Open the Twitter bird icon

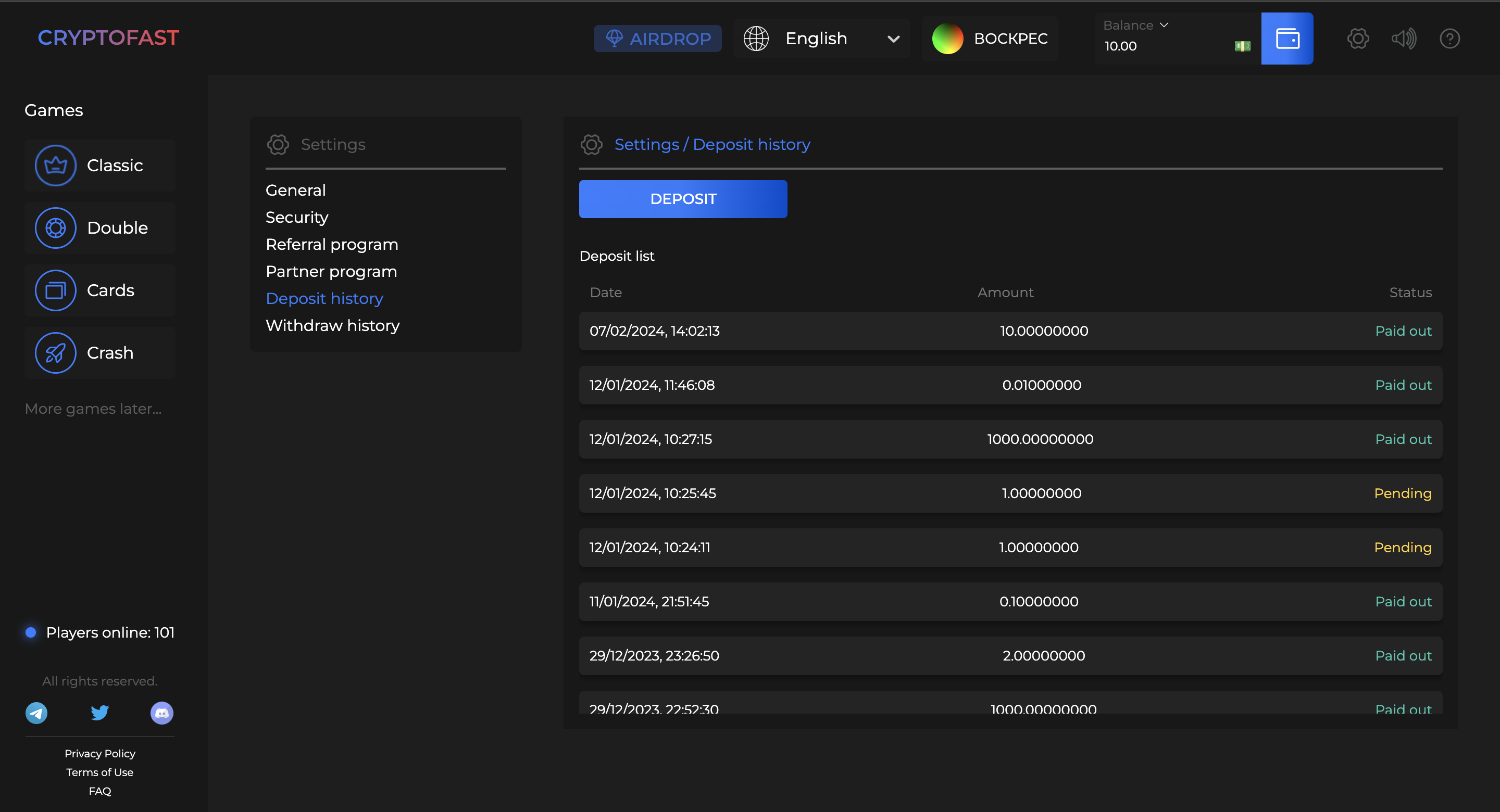(99, 713)
